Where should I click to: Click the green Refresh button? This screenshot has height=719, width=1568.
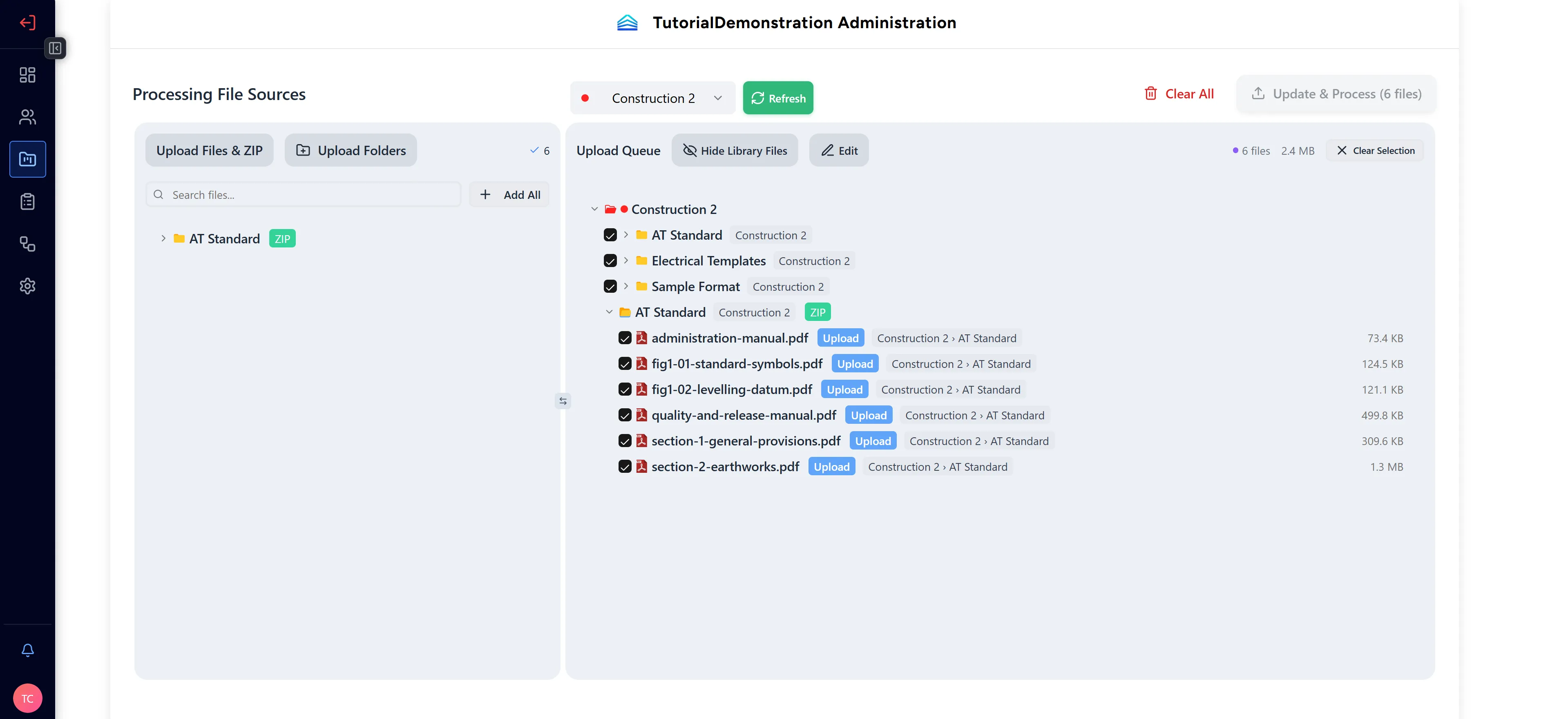[x=777, y=98]
